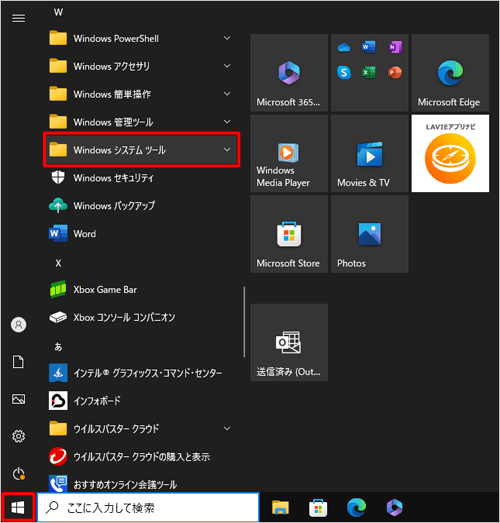Expand the Windows 管理ツール folder chevron
500x523 pixels.
[x=227, y=122]
